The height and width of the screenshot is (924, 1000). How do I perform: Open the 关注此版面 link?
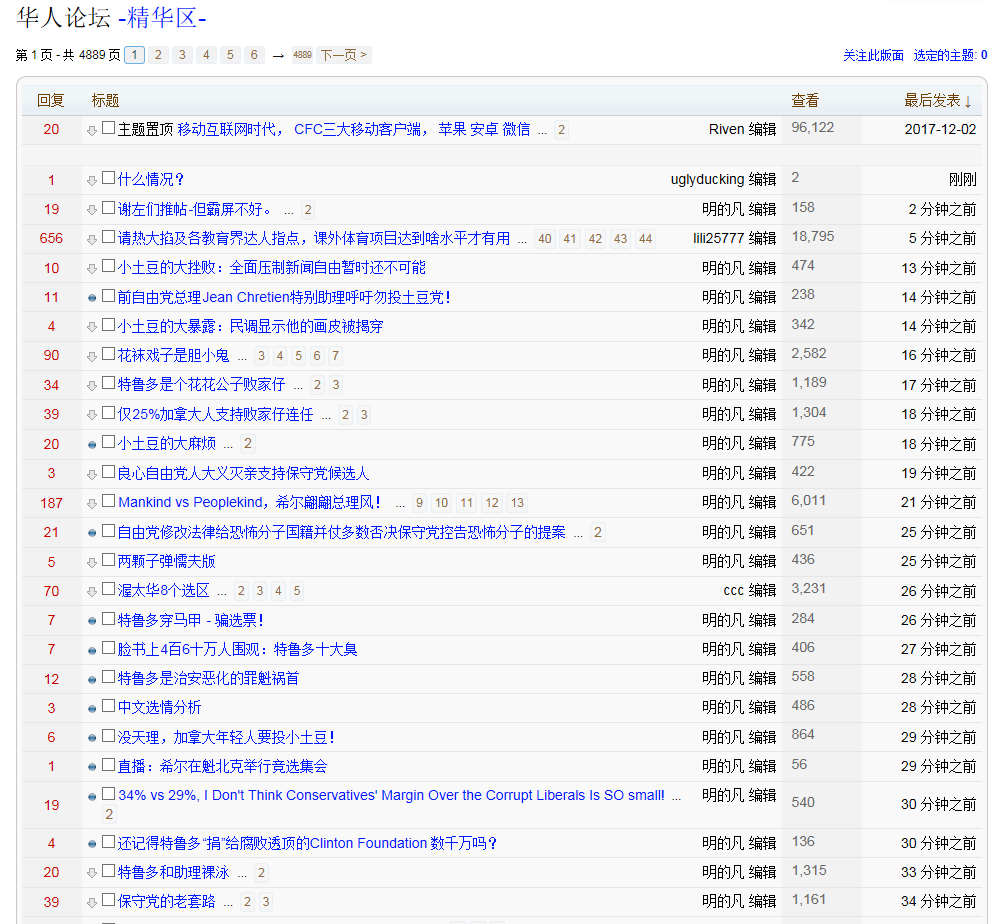coord(873,56)
